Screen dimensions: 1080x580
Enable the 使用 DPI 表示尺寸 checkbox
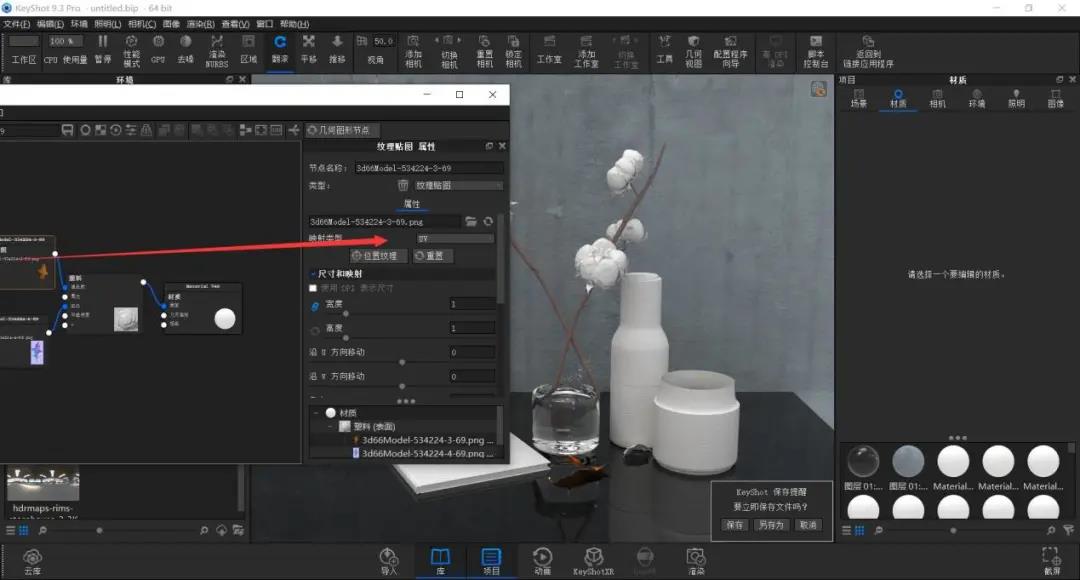(313, 288)
